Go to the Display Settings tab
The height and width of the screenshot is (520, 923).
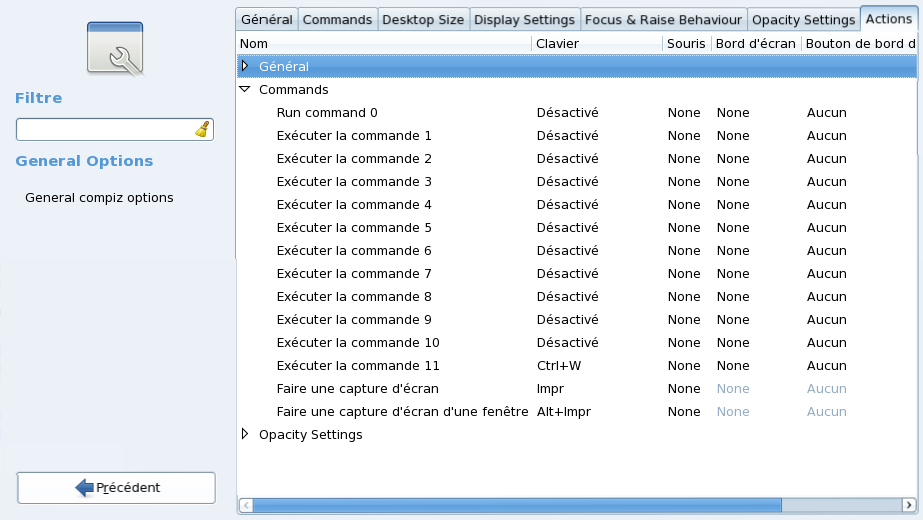click(524, 19)
